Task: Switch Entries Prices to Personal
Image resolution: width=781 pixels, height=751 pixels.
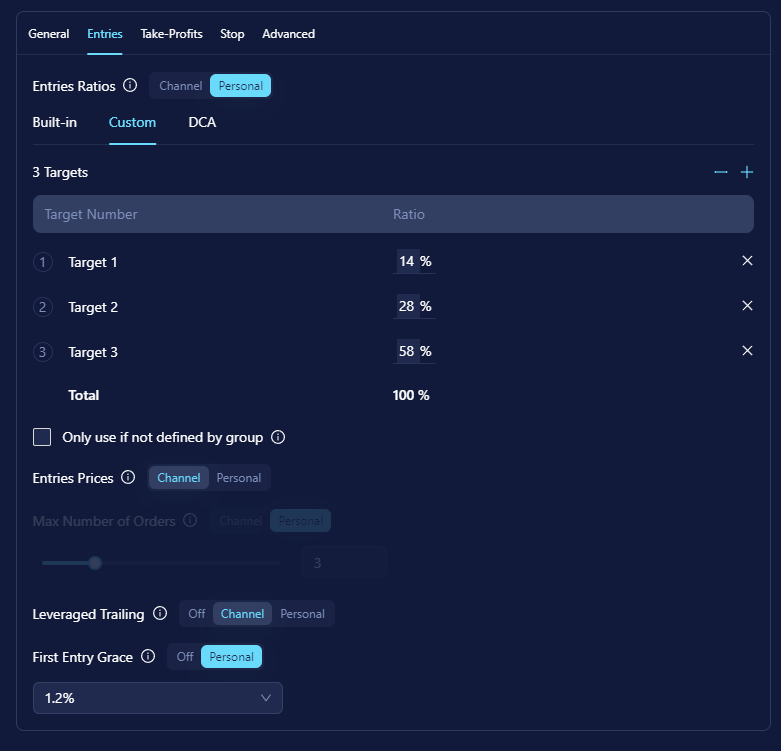Action: point(239,478)
